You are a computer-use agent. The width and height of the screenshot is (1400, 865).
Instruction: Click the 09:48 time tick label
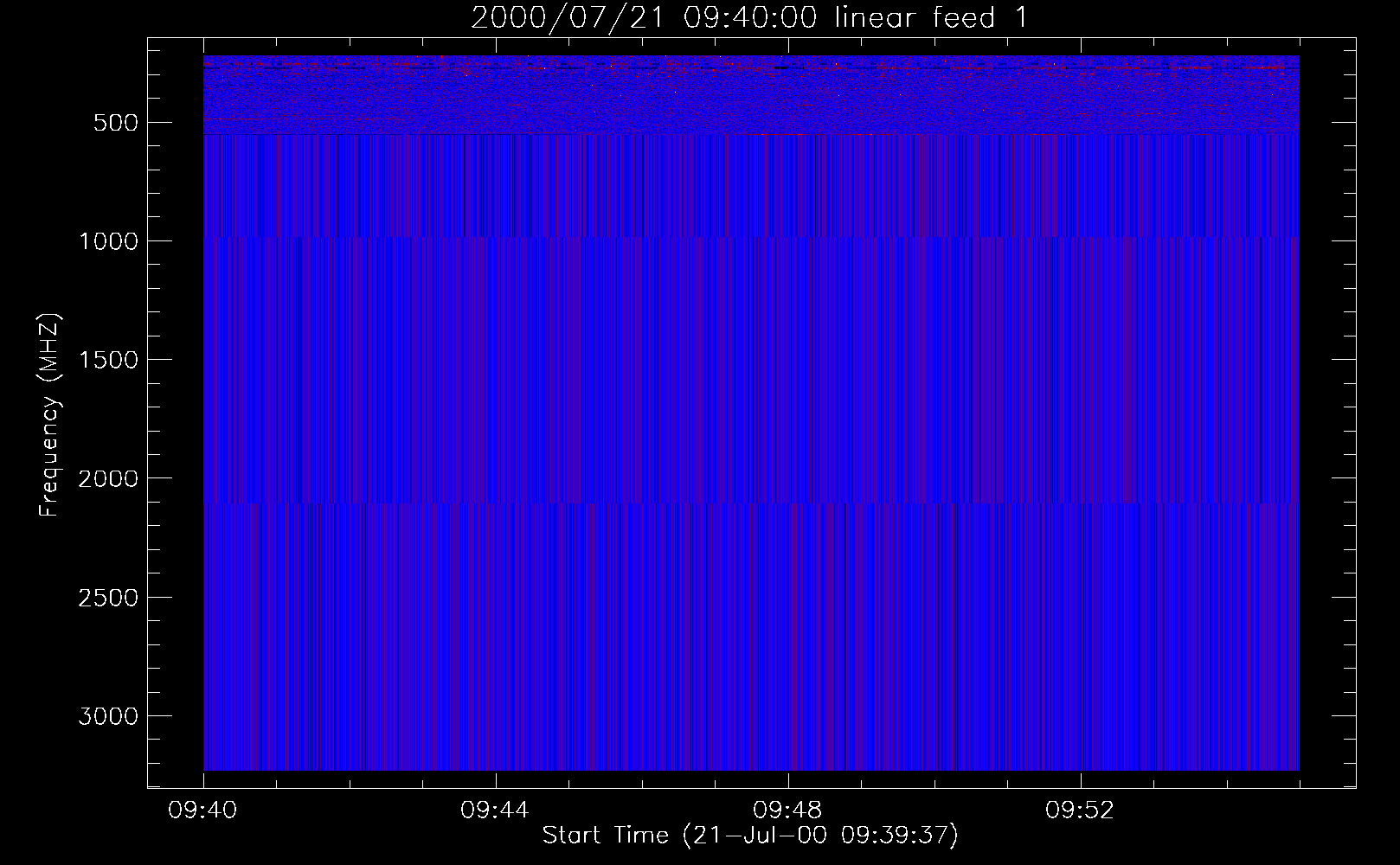[788, 811]
